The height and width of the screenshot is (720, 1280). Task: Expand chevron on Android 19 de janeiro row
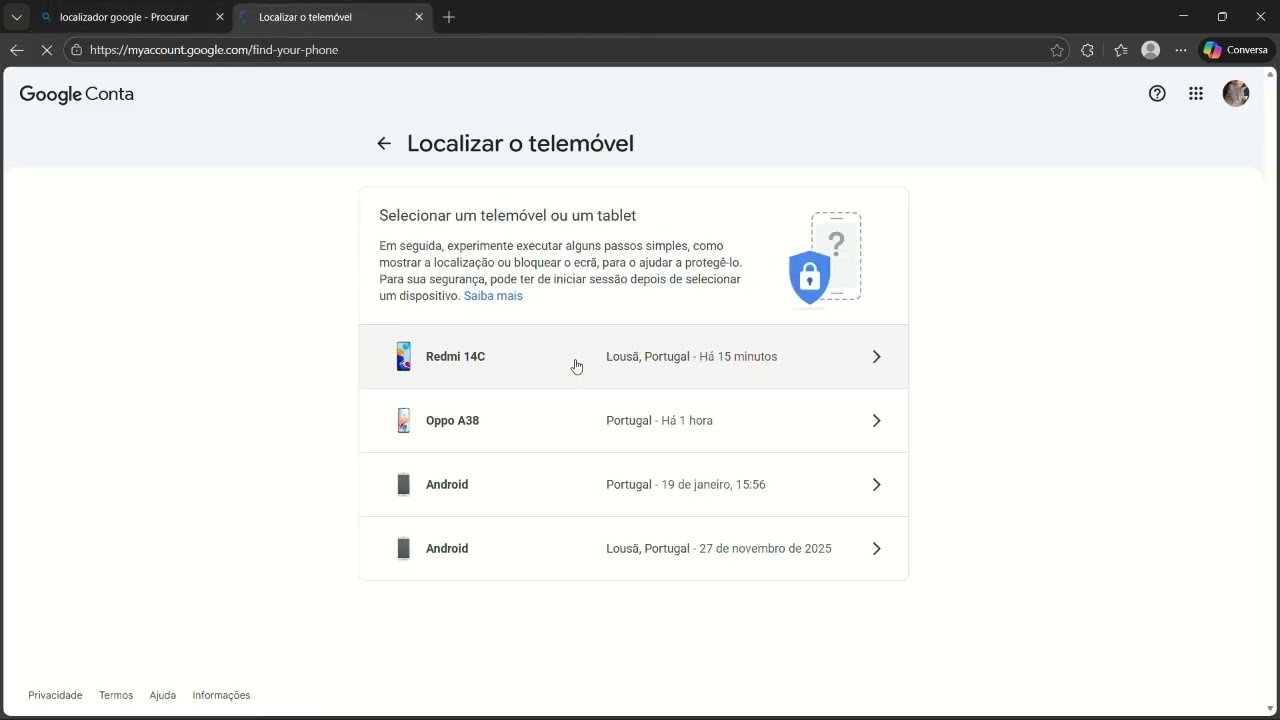pyautogui.click(x=876, y=485)
